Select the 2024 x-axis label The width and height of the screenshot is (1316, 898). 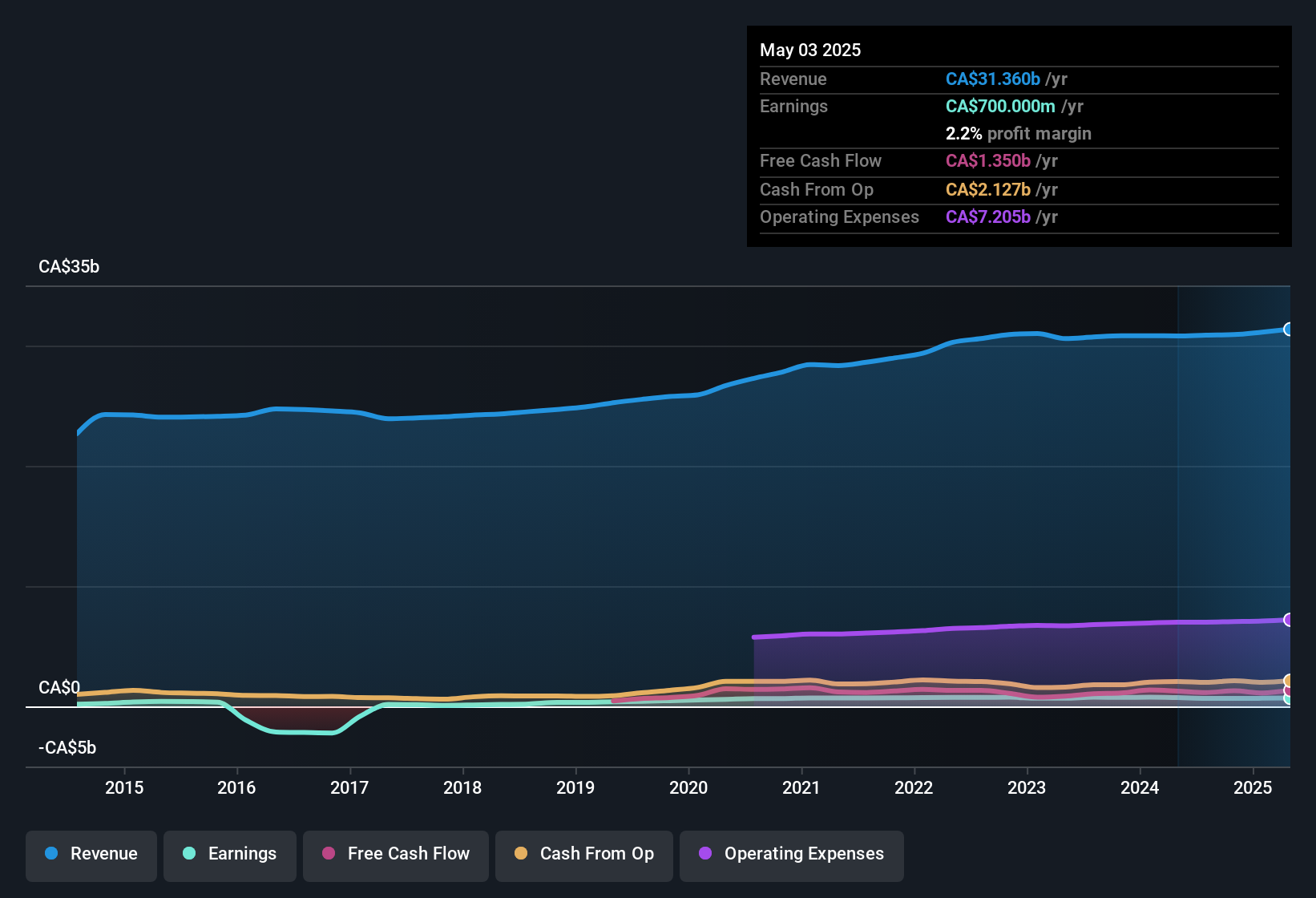(x=1140, y=787)
